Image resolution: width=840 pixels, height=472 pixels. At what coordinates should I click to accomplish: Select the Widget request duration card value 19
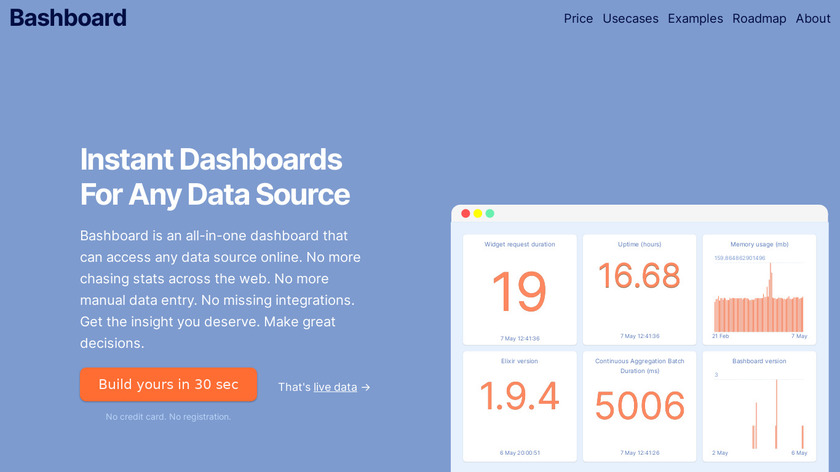point(519,291)
